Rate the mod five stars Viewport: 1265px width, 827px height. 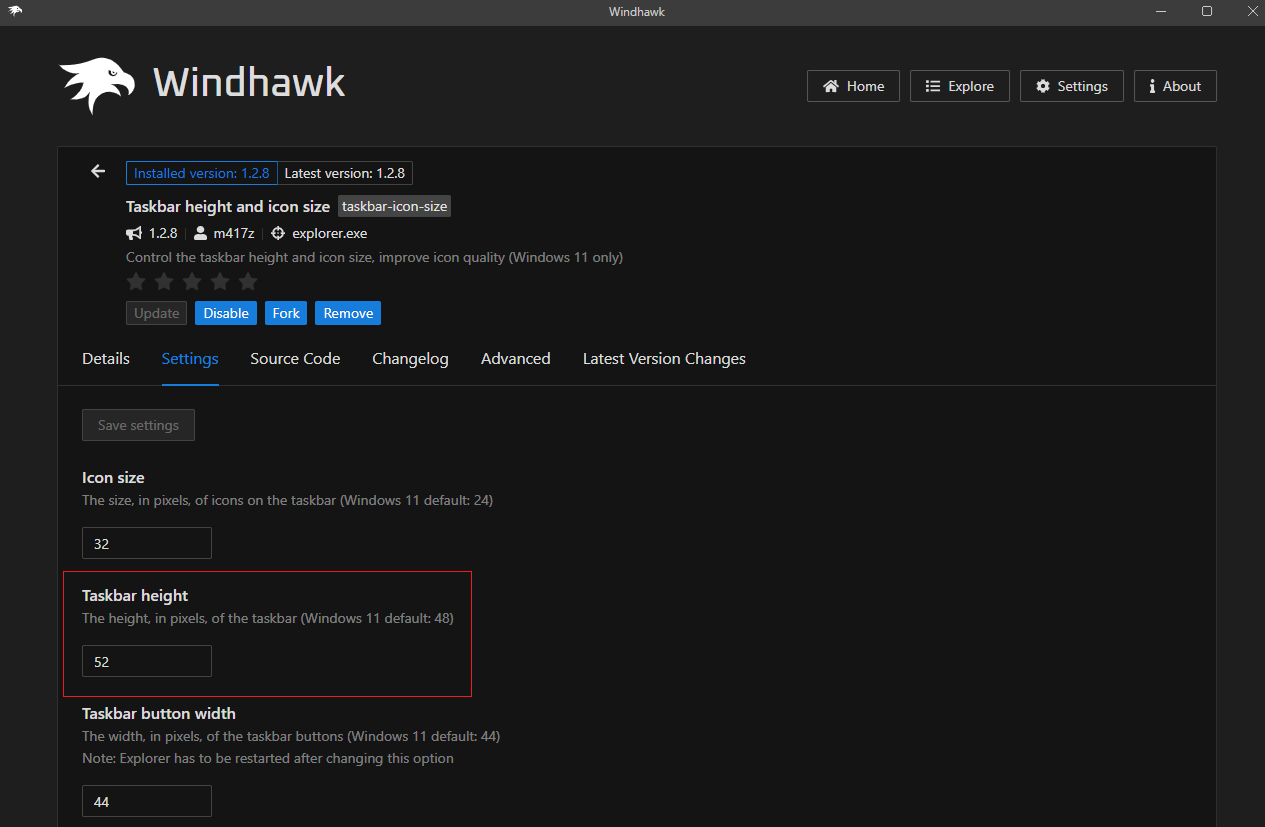(x=247, y=281)
